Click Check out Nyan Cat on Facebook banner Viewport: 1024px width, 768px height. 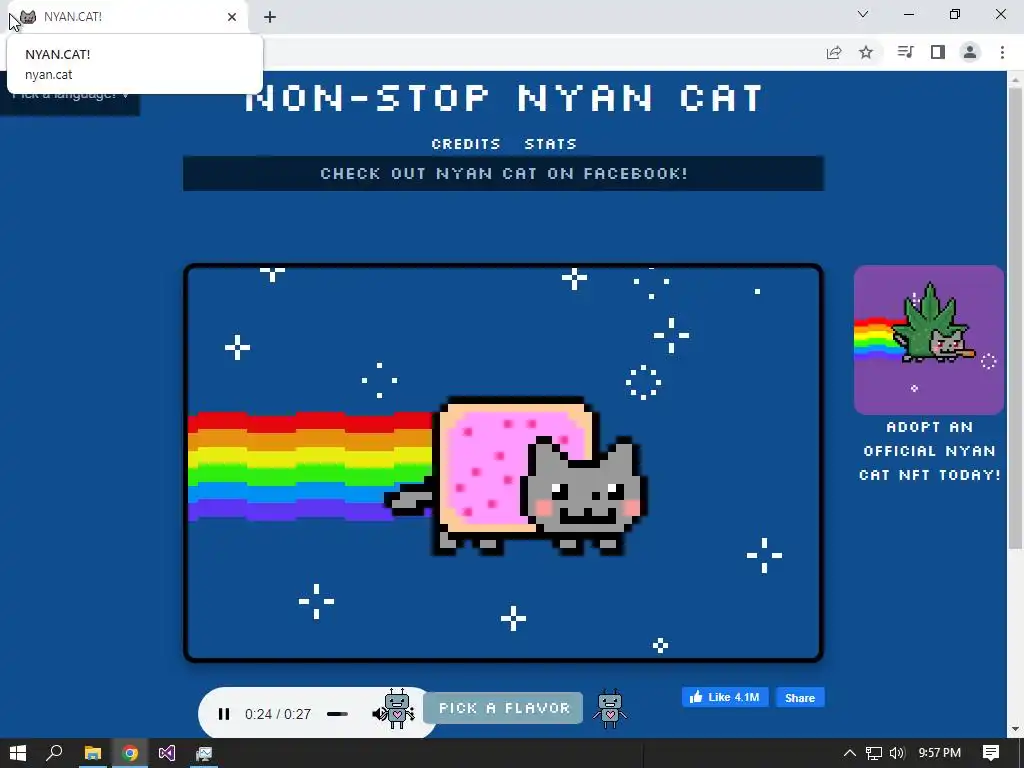coord(504,174)
